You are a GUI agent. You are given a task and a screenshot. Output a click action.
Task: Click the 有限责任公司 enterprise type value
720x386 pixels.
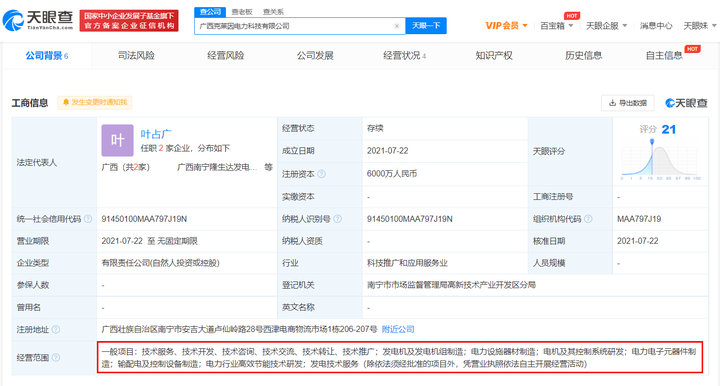[x=160, y=263]
